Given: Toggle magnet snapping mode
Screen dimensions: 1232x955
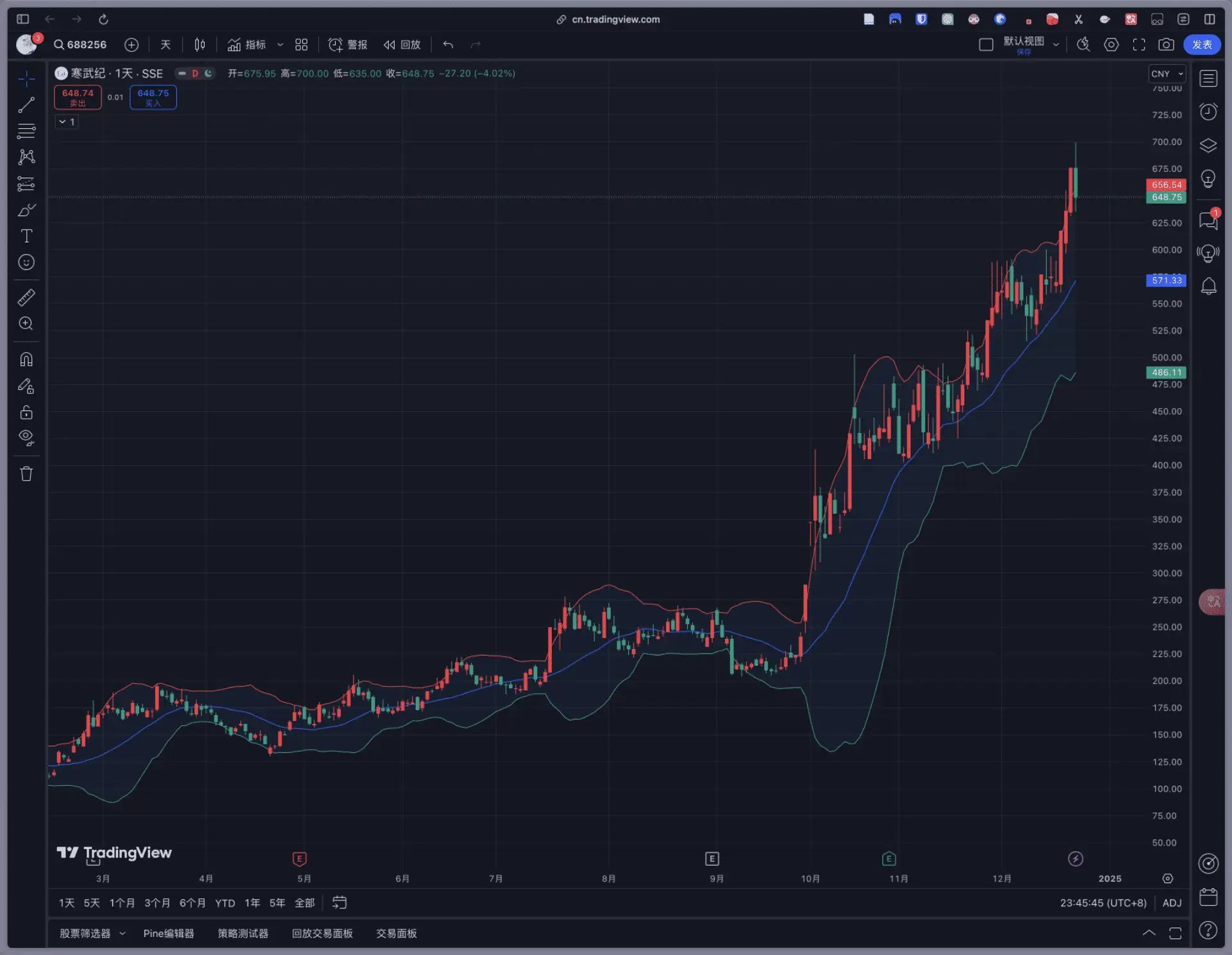Looking at the screenshot, I should click(26, 360).
